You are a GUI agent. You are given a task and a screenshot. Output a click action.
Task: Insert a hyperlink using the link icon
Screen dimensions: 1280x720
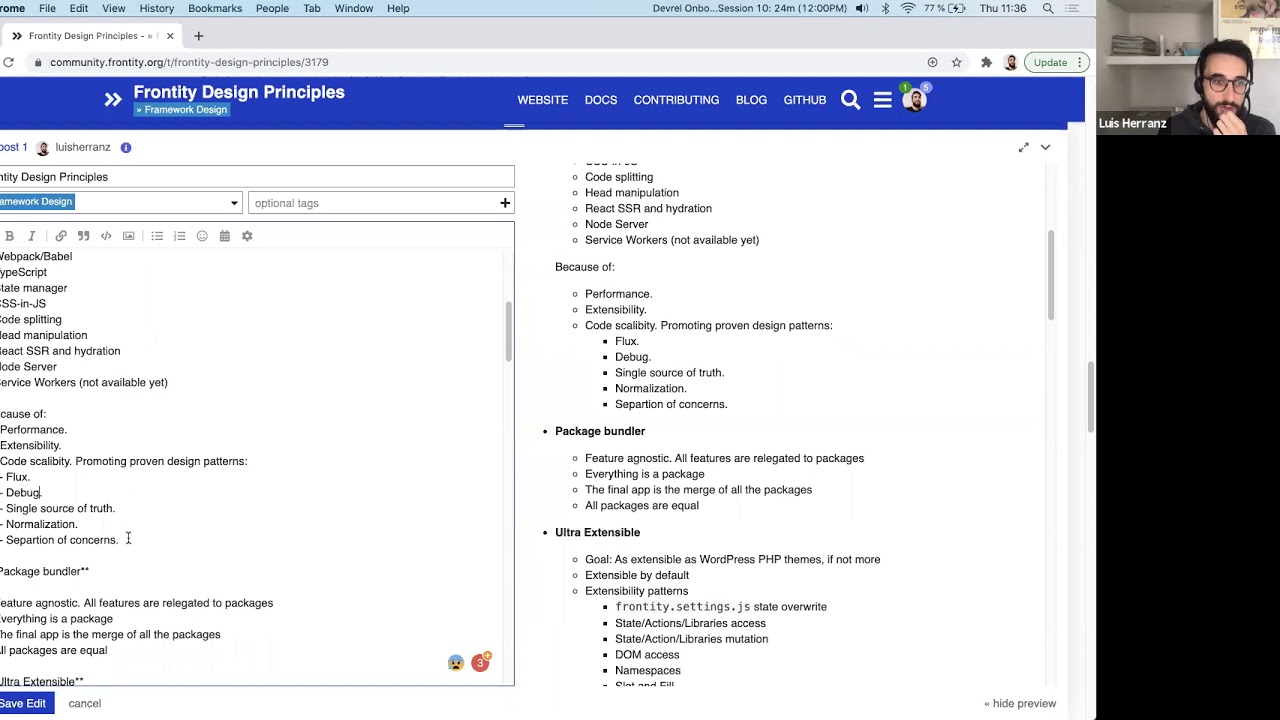coord(61,236)
